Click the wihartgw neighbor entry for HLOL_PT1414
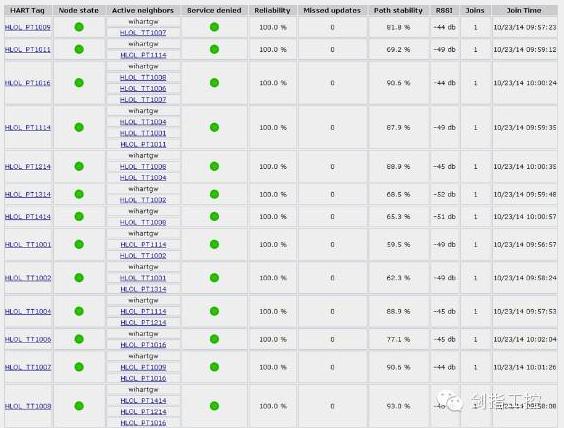The height and width of the screenshot is (428, 564). pos(143,211)
